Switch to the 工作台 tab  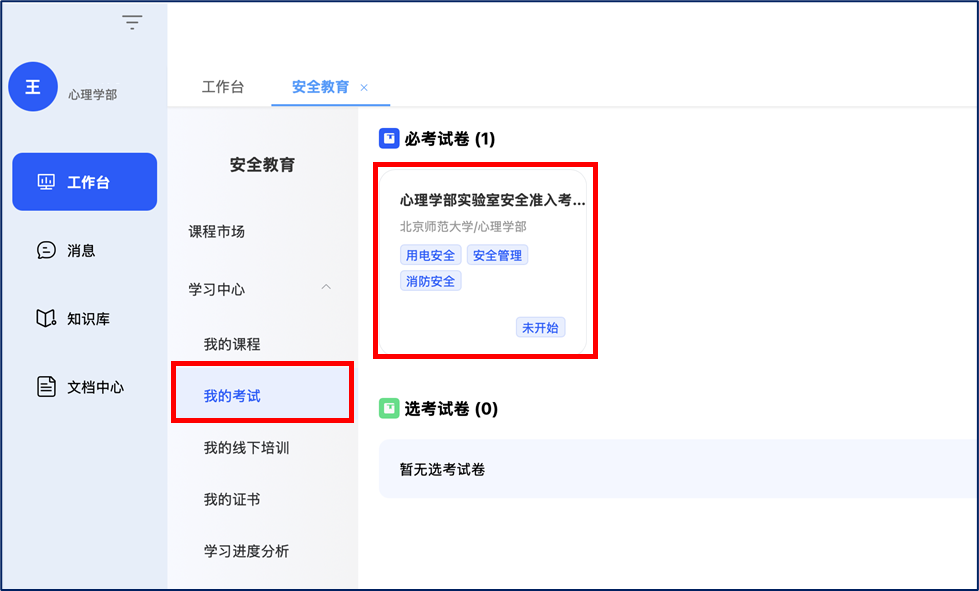(222, 87)
